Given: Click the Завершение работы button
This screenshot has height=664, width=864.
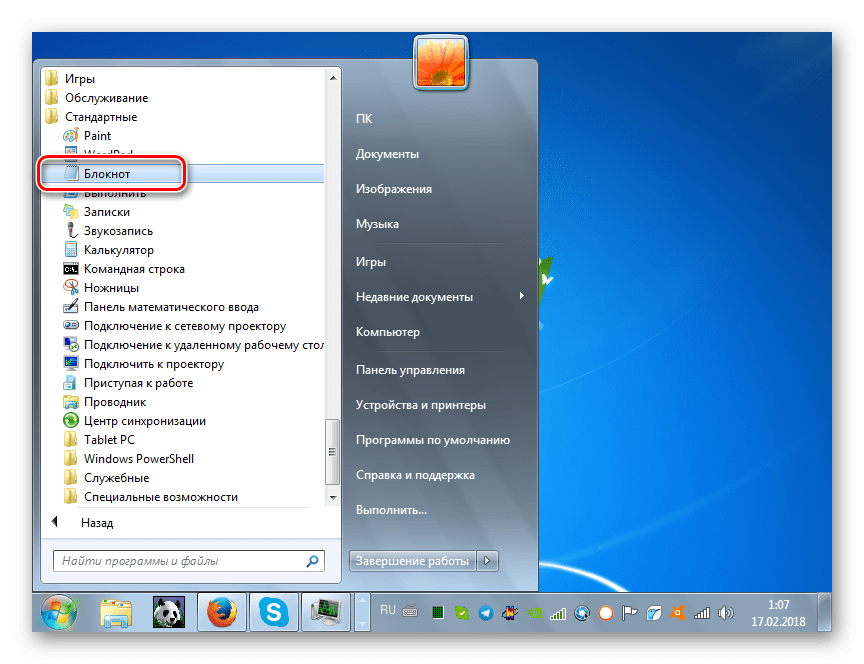Looking at the screenshot, I should [412, 561].
